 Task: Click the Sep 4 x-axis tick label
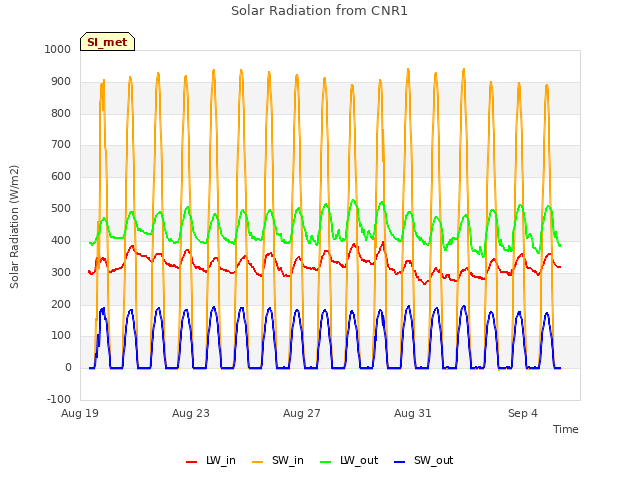523,413
